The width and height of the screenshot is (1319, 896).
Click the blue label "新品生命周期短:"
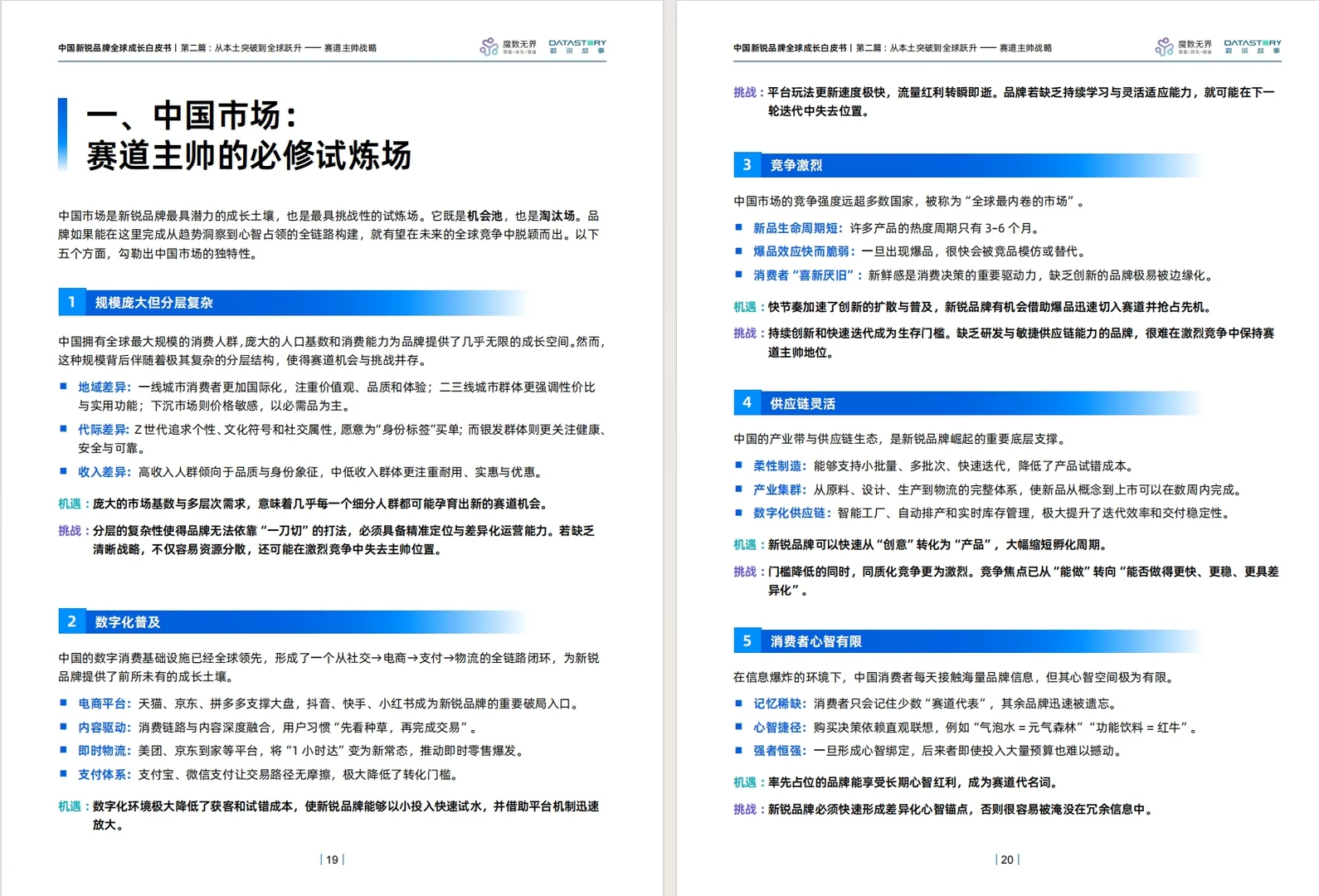click(798, 228)
